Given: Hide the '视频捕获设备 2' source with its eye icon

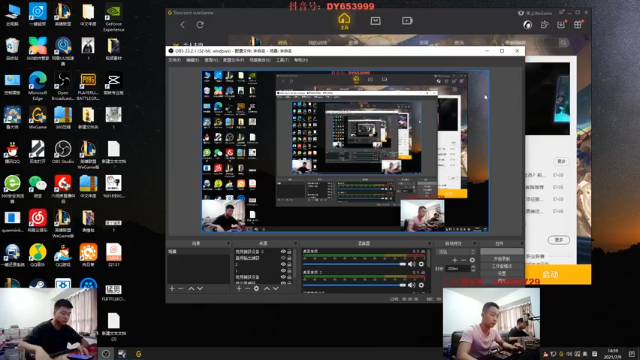Looking at the screenshot, I should pos(283,251).
